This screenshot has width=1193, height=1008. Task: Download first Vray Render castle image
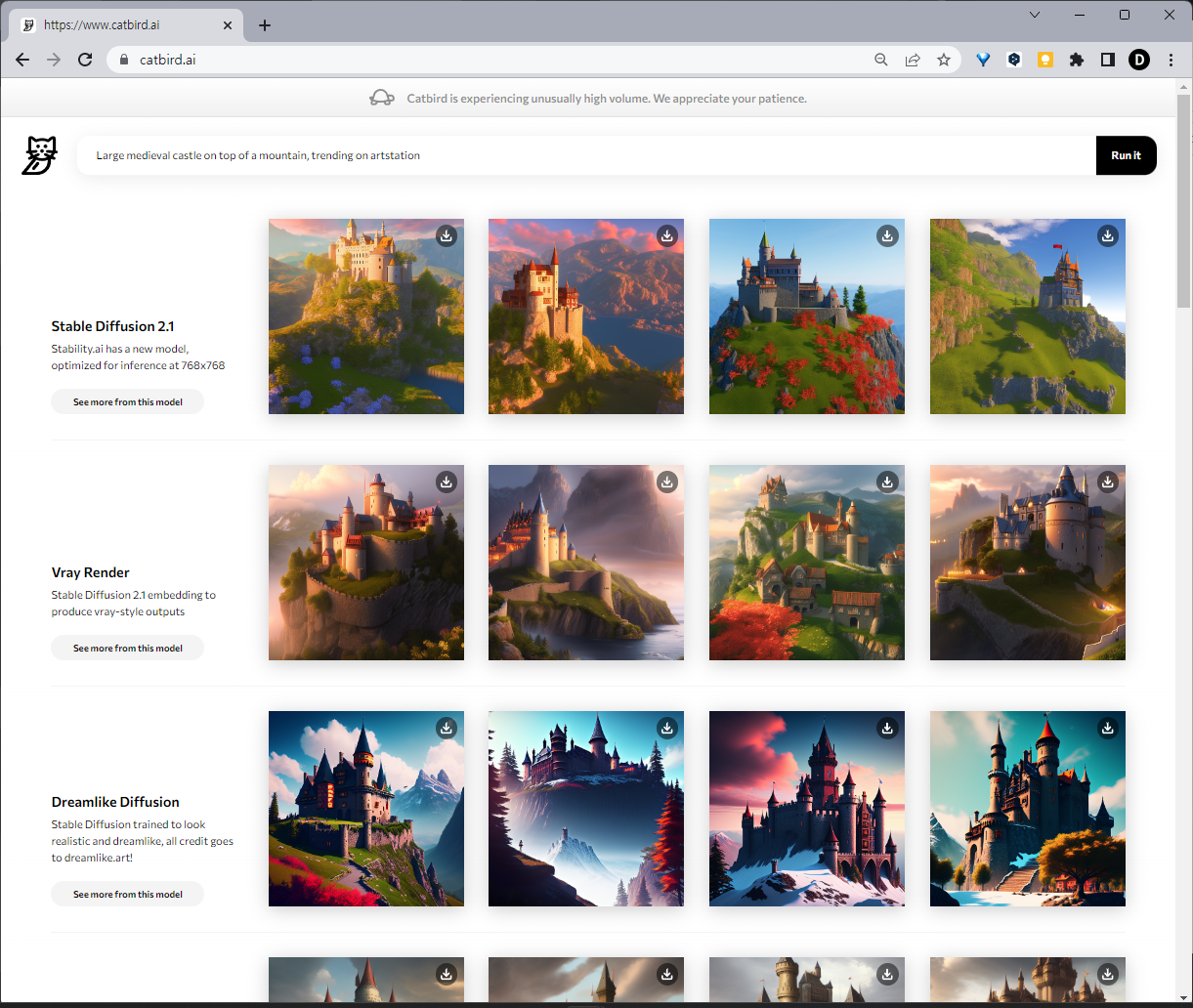coord(447,482)
